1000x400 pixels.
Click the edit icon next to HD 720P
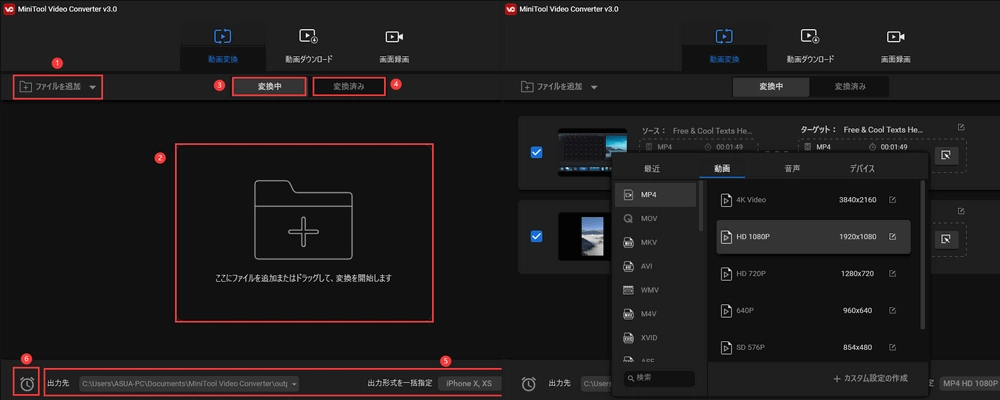[x=893, y=273]
